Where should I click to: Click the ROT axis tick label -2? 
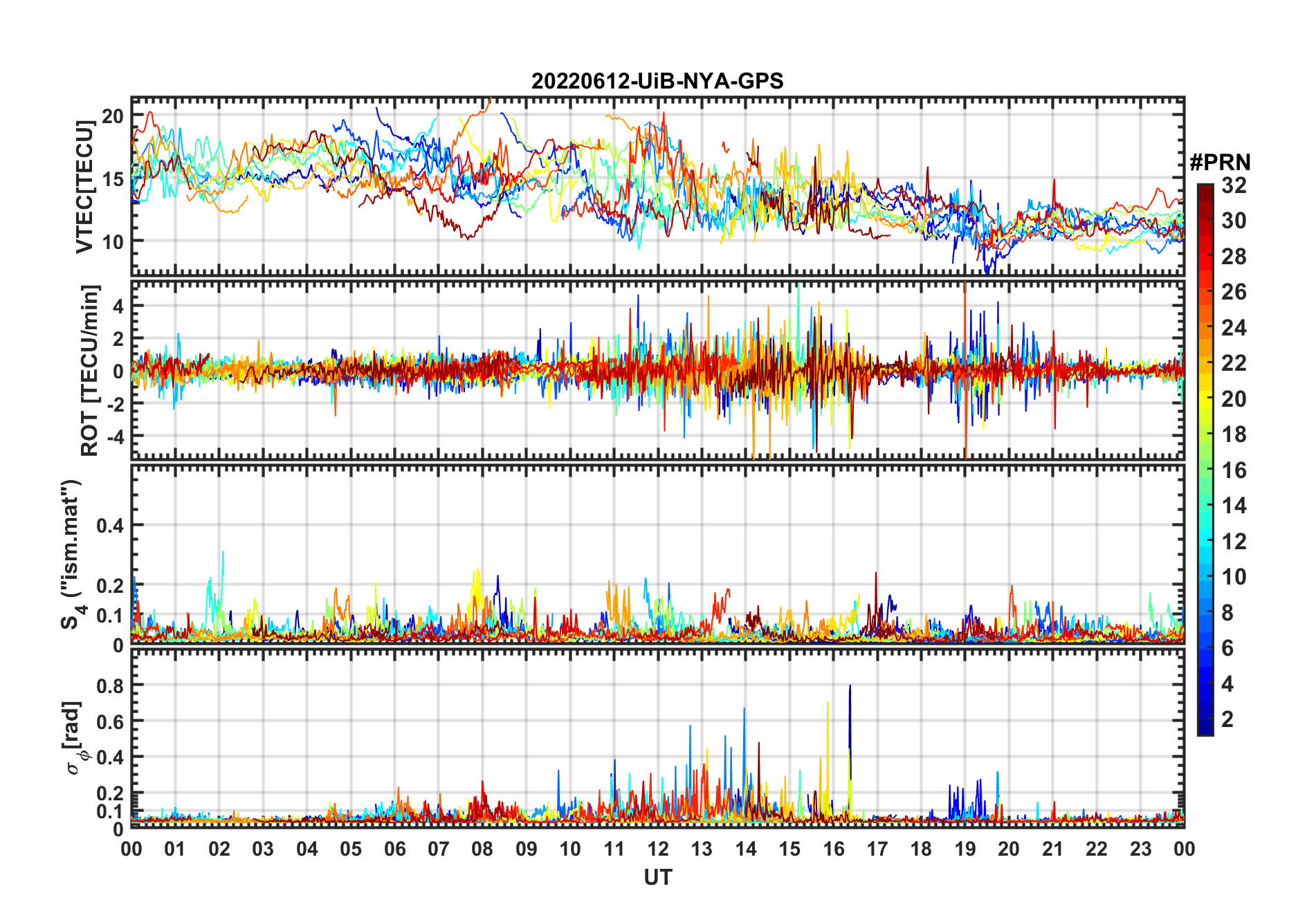(115, 404)
